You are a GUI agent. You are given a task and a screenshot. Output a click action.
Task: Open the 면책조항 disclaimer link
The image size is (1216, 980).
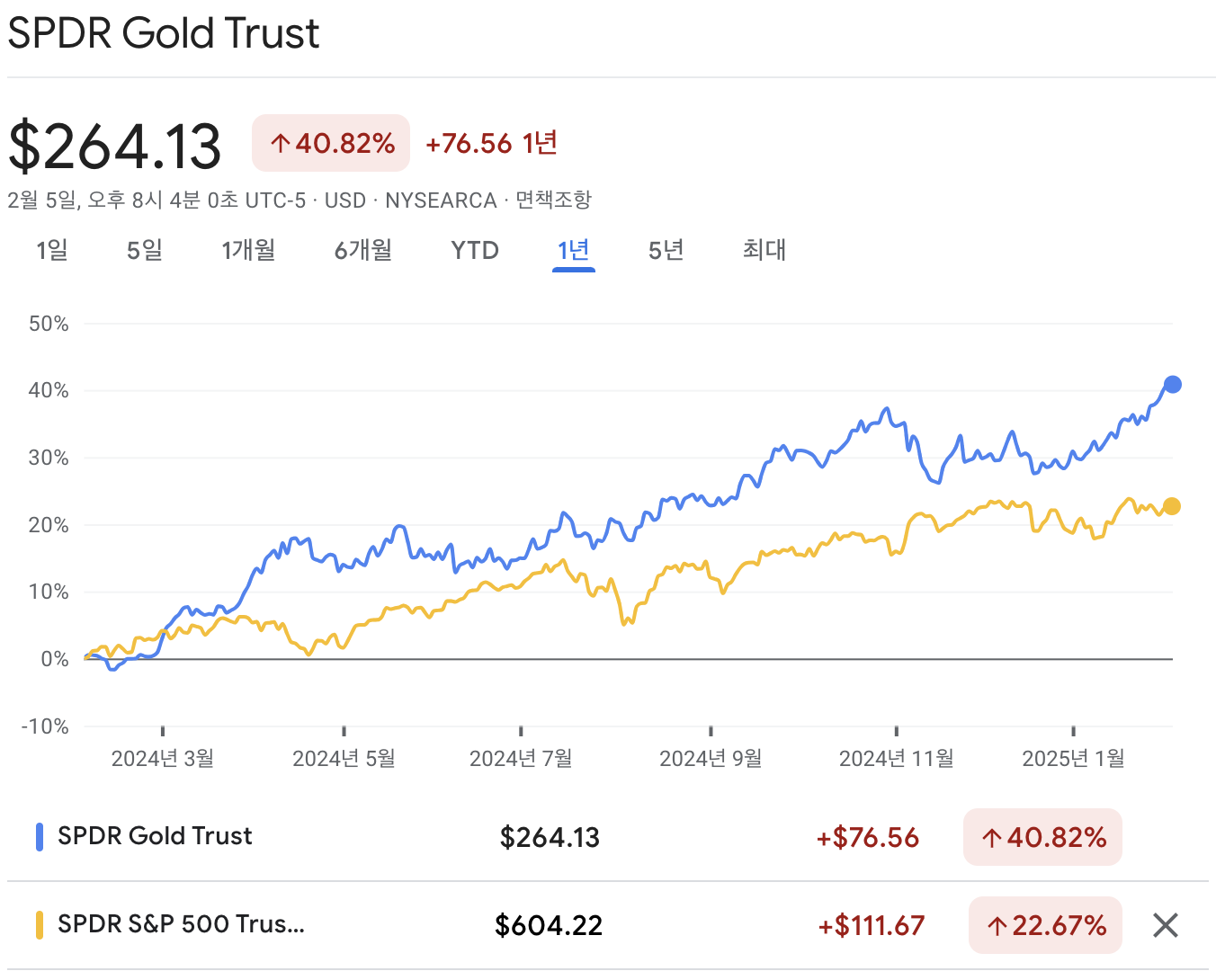pos(552,200)
